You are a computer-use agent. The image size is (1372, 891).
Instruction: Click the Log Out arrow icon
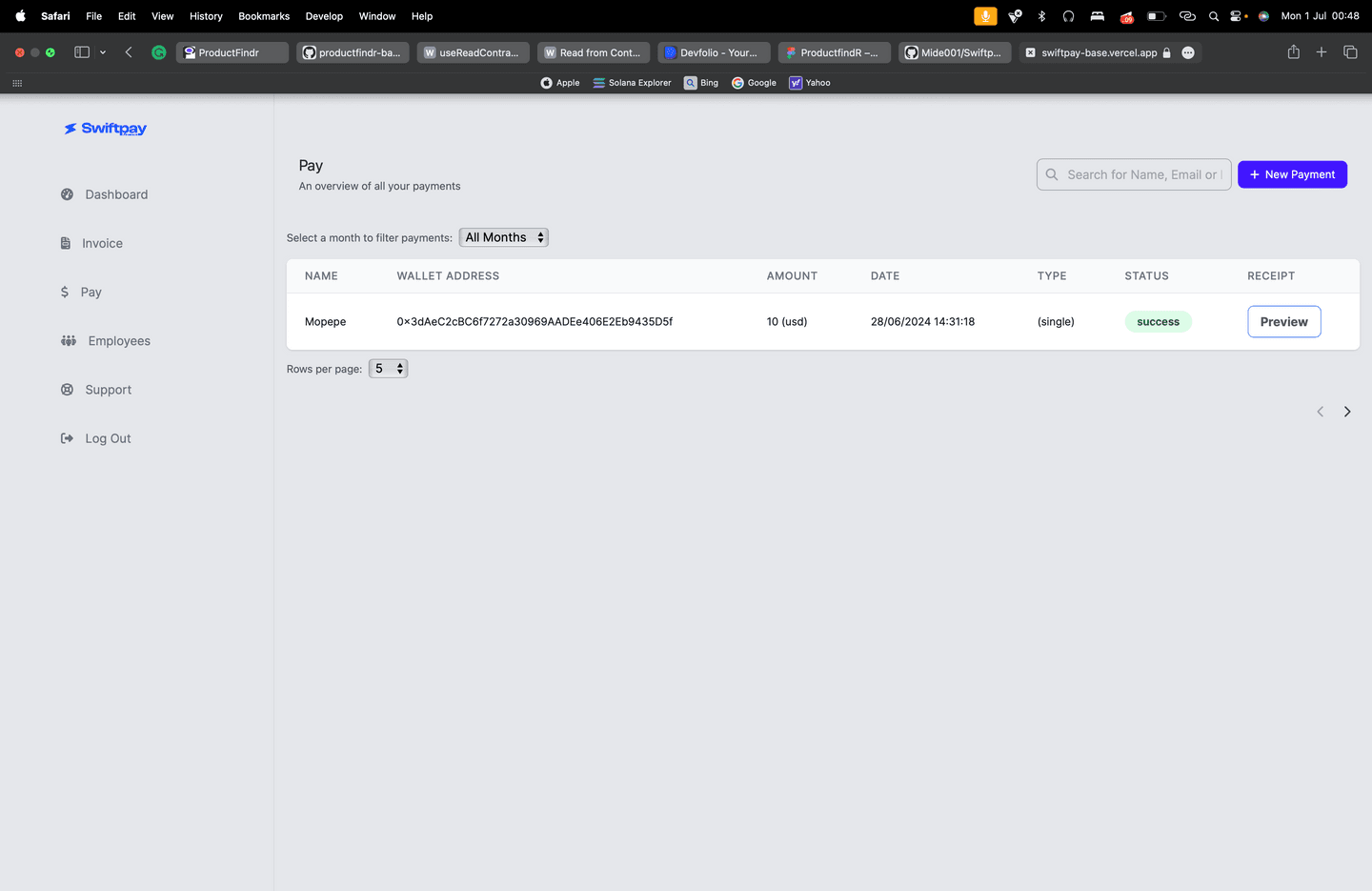(67, 438)
